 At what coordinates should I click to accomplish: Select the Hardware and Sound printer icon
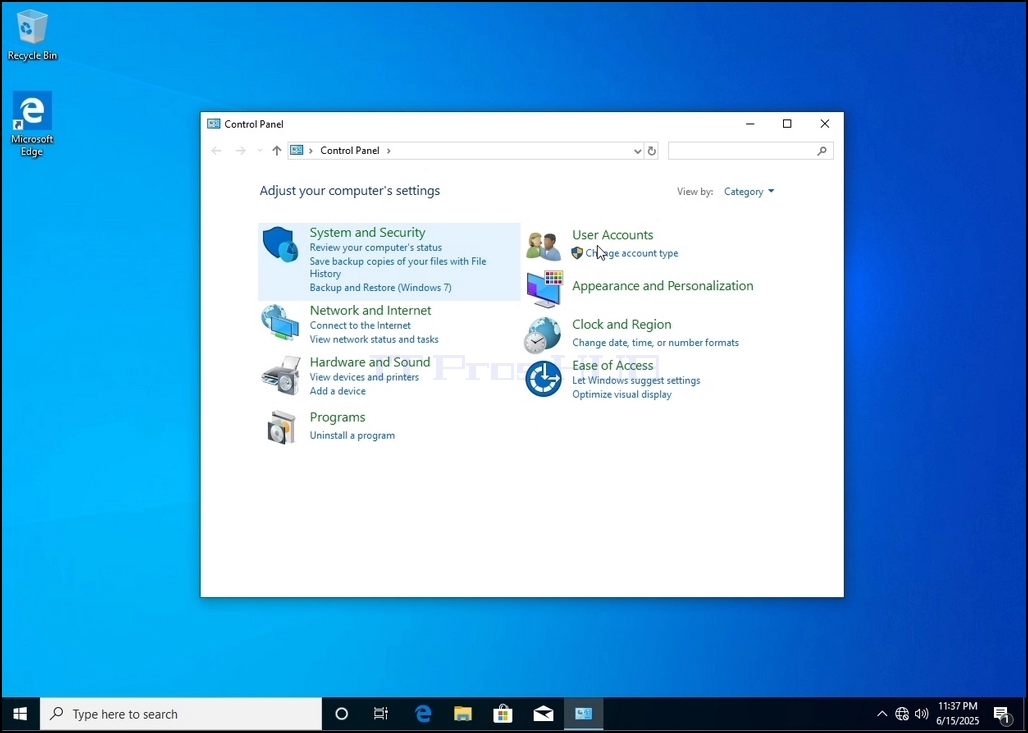[281, 376]
